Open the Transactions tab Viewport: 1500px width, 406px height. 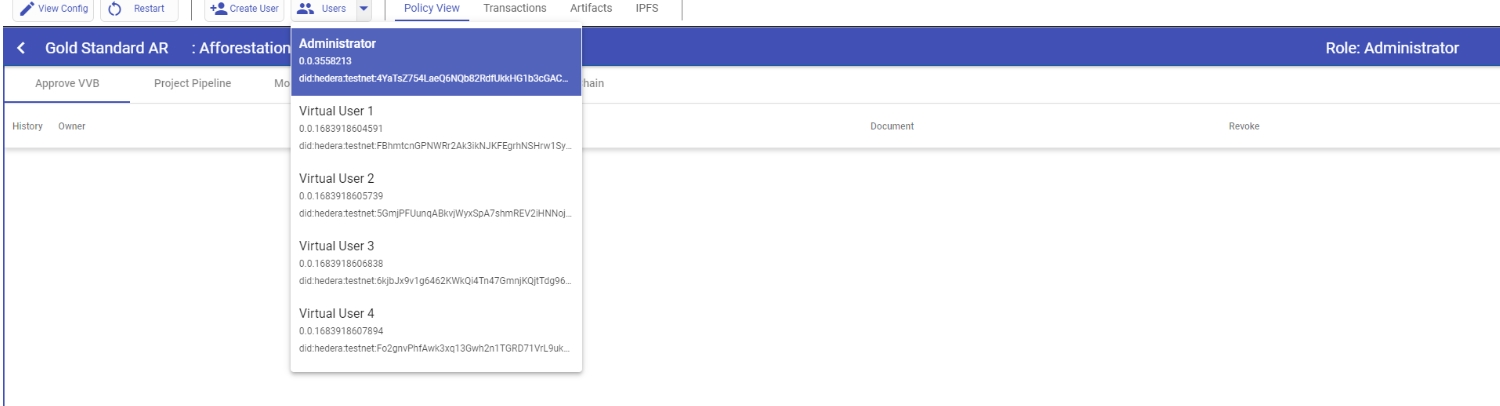pyautogui.click(x=514, y=9)
